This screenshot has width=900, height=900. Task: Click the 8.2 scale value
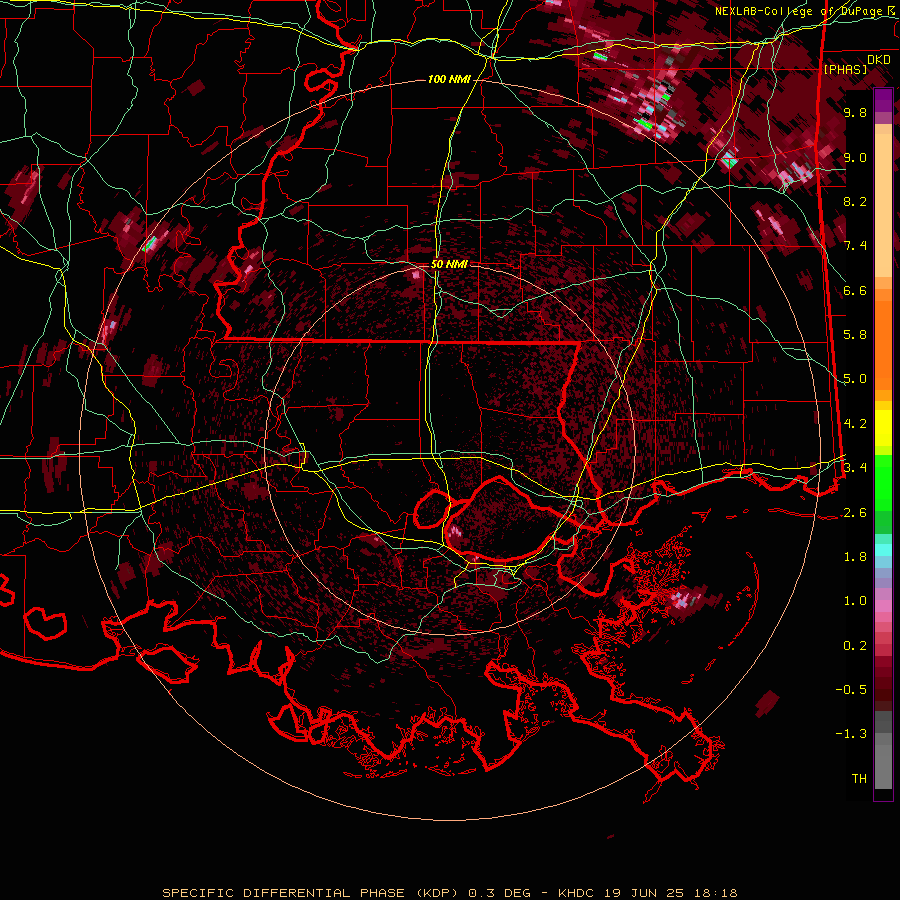coord(855,201)
